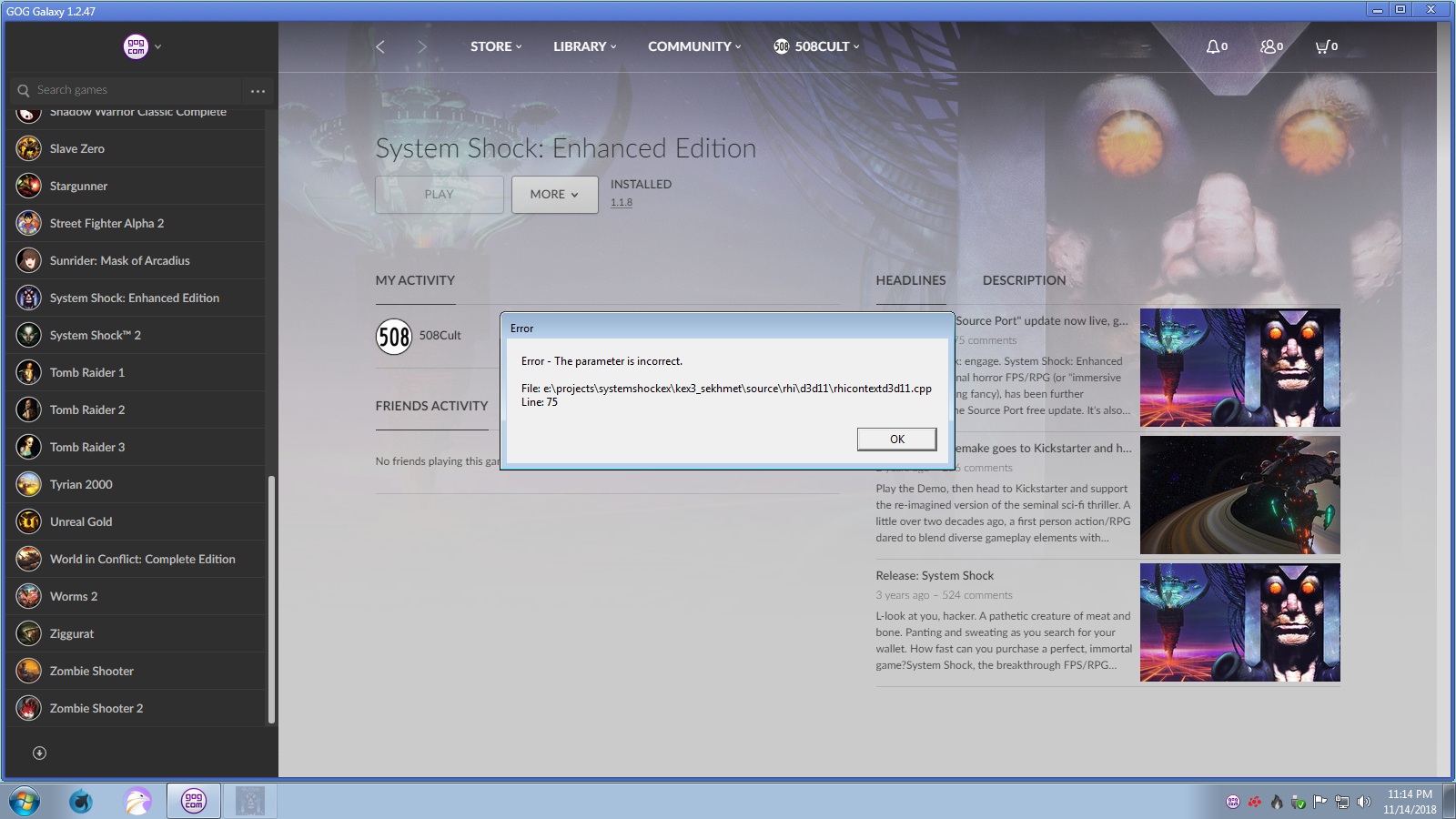Open Source Port update headline

[1042, 321]
